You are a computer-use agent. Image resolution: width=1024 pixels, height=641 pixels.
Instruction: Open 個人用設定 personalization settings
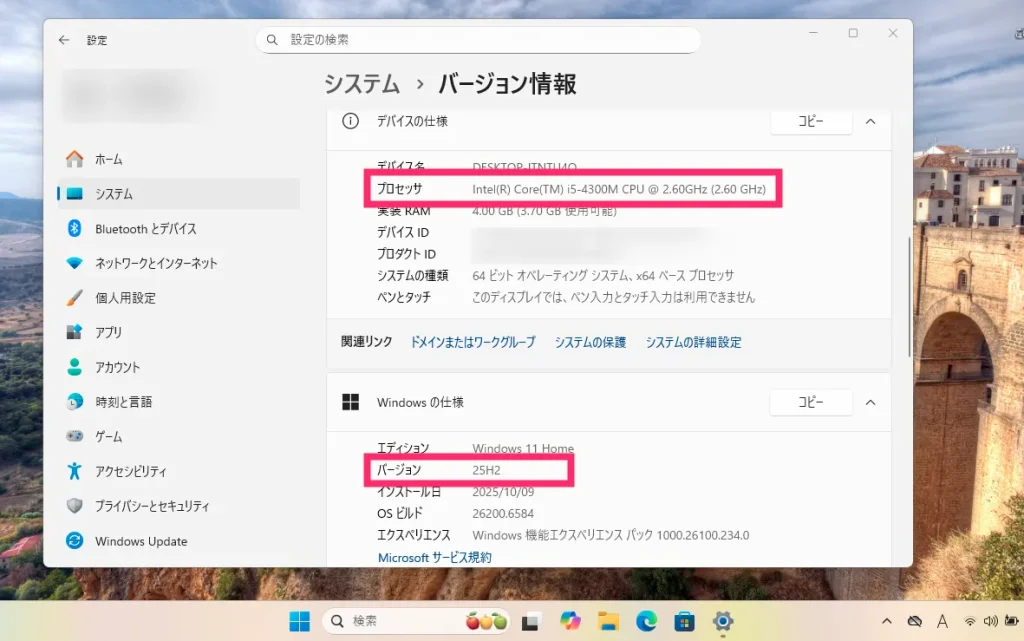(x=125, y=298)
